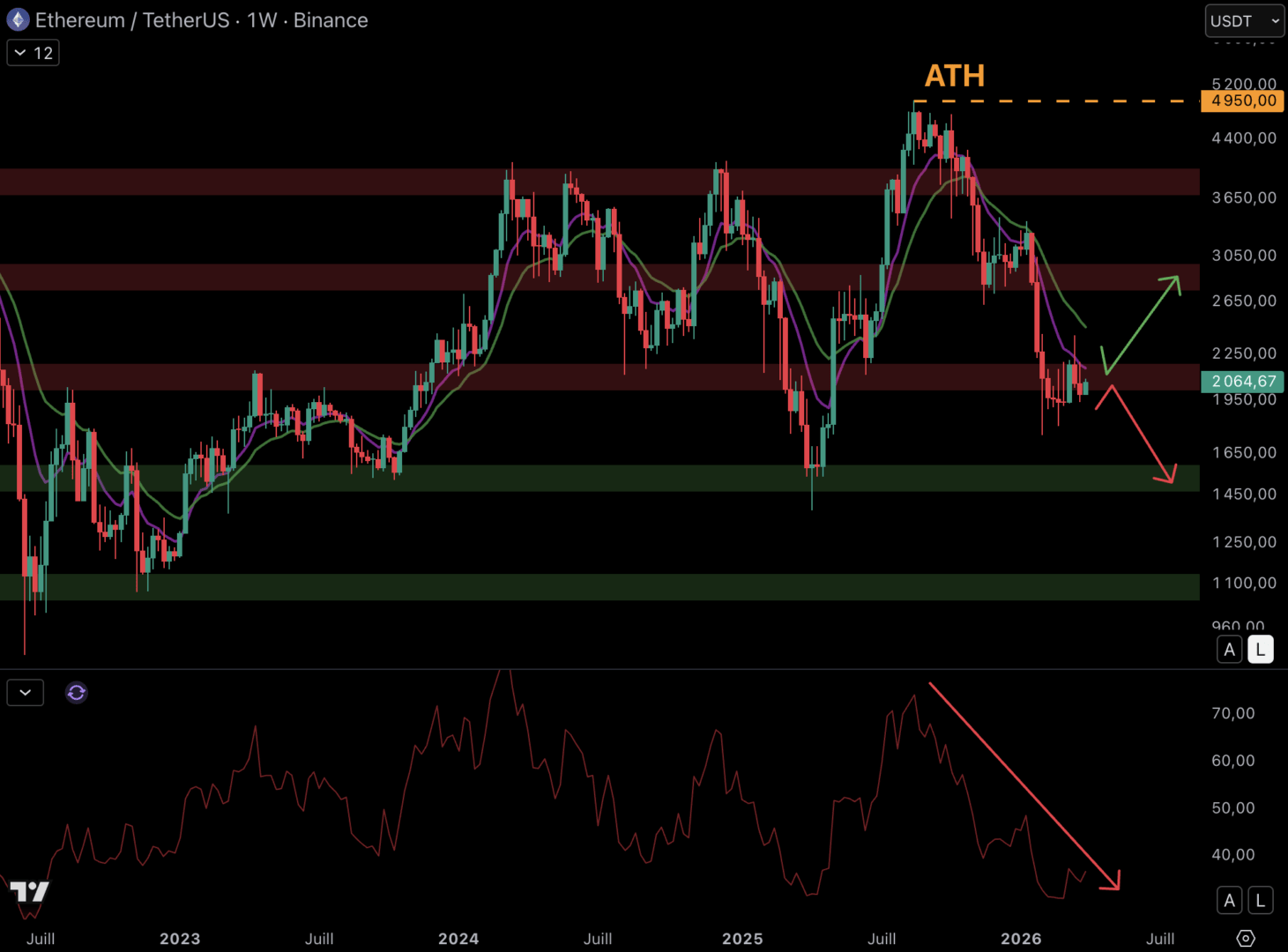Select the Ethereum logo icon in the symbol header
Image resolution: width=1288 pixels, height=952 pixels.
tap(17, 19)
